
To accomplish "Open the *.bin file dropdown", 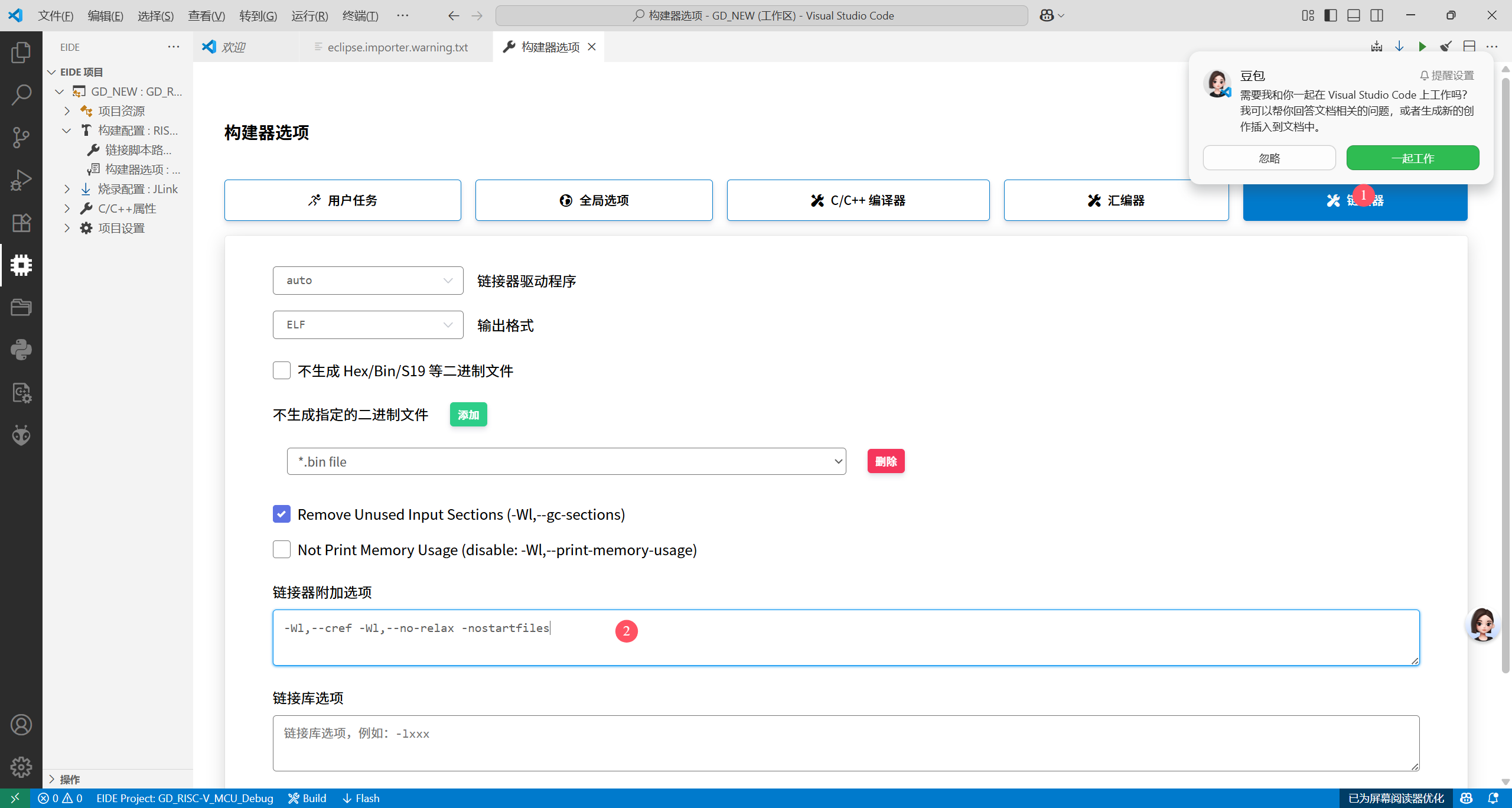I will tap(566, 461).
